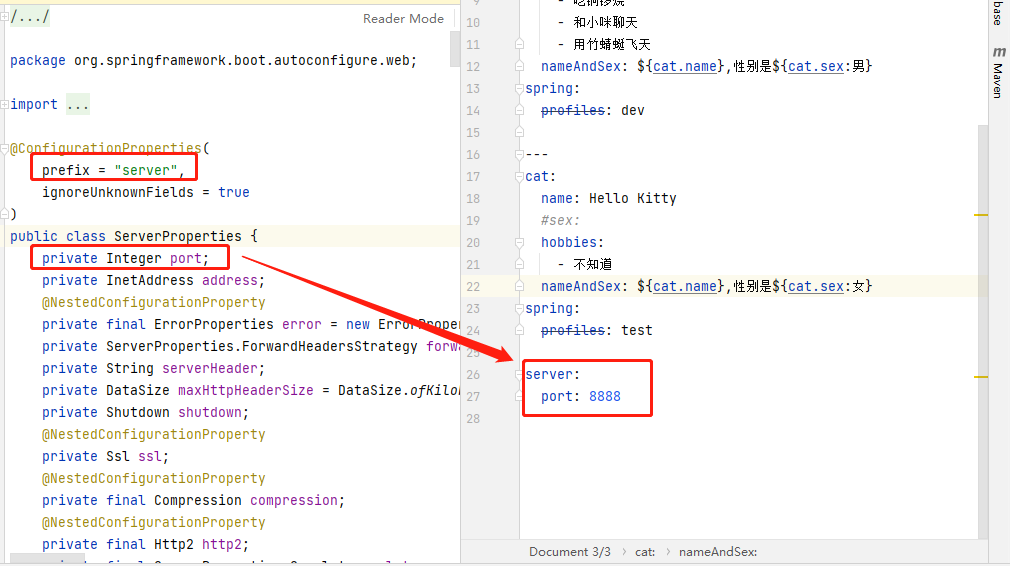Collapse the server: block on line 26

point(519,375)
